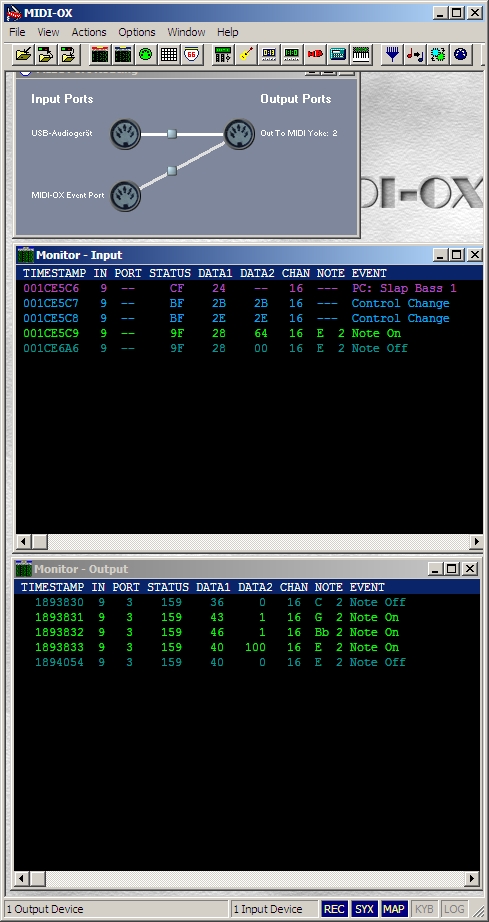Click the green gear toolbar icon
Screen dimensions: 489x922
tap(438, 55)
